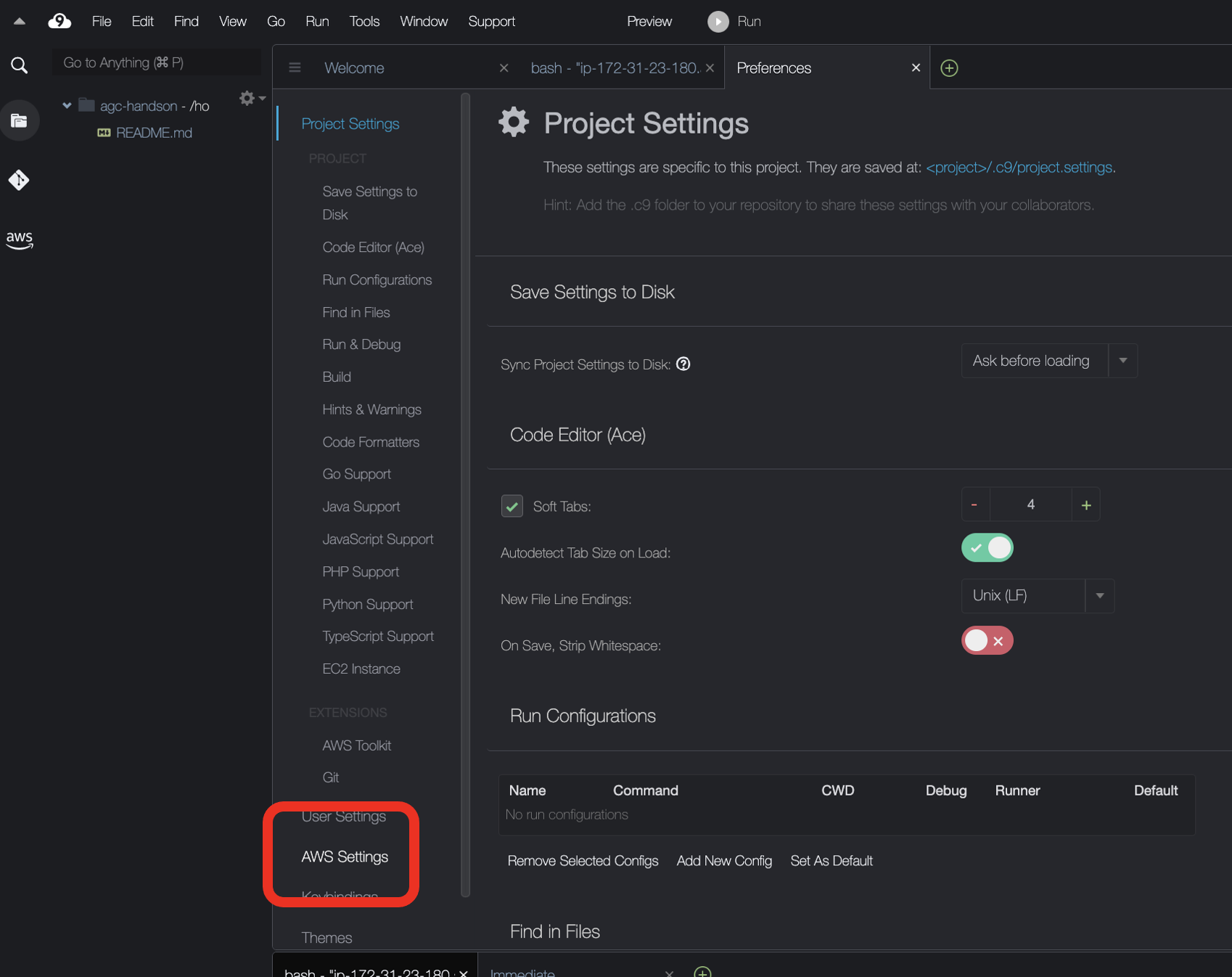Open the project.settings file link

point(1019,167)
